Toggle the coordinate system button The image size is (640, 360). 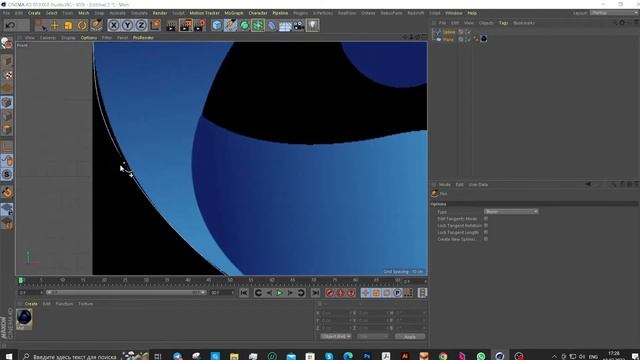[x=155, y=25]
